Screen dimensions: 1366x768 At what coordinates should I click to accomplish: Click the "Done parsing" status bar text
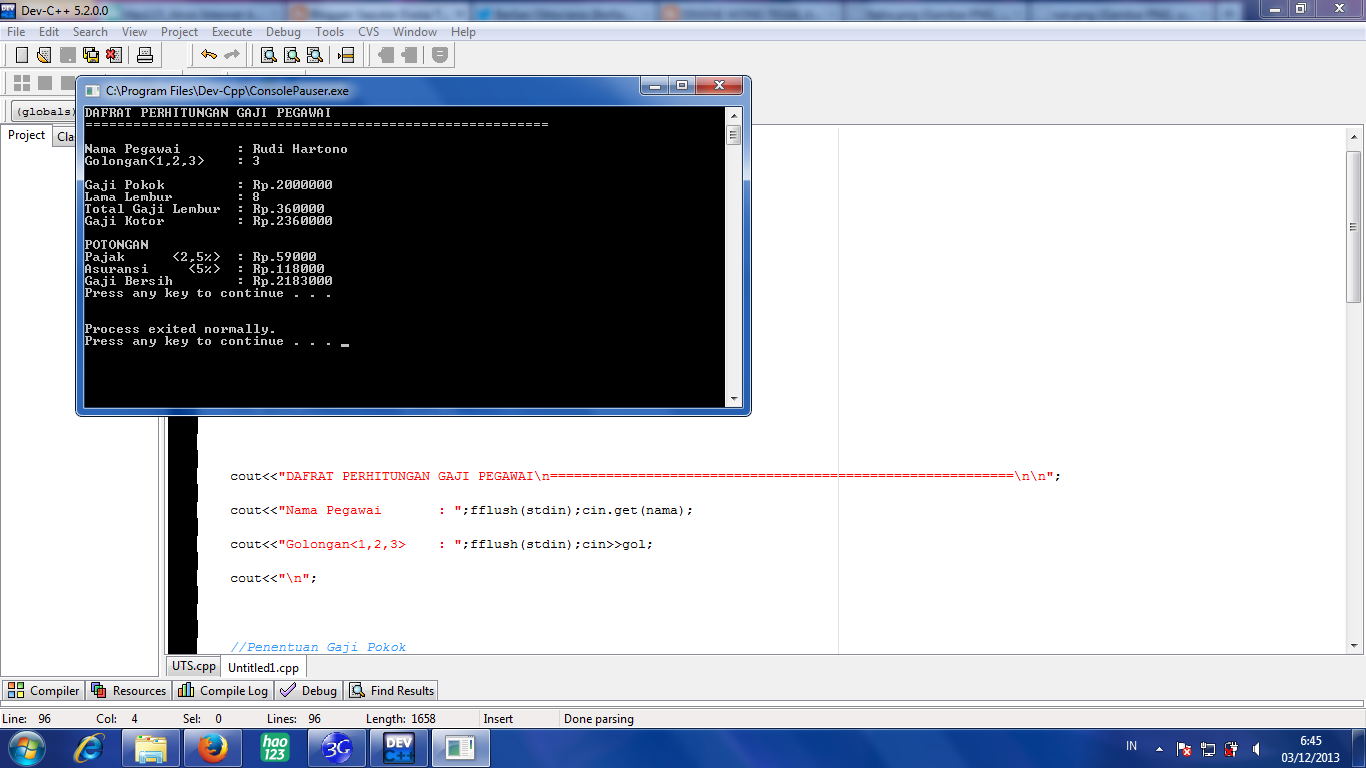pyautogui.click(x=599, y=719)
